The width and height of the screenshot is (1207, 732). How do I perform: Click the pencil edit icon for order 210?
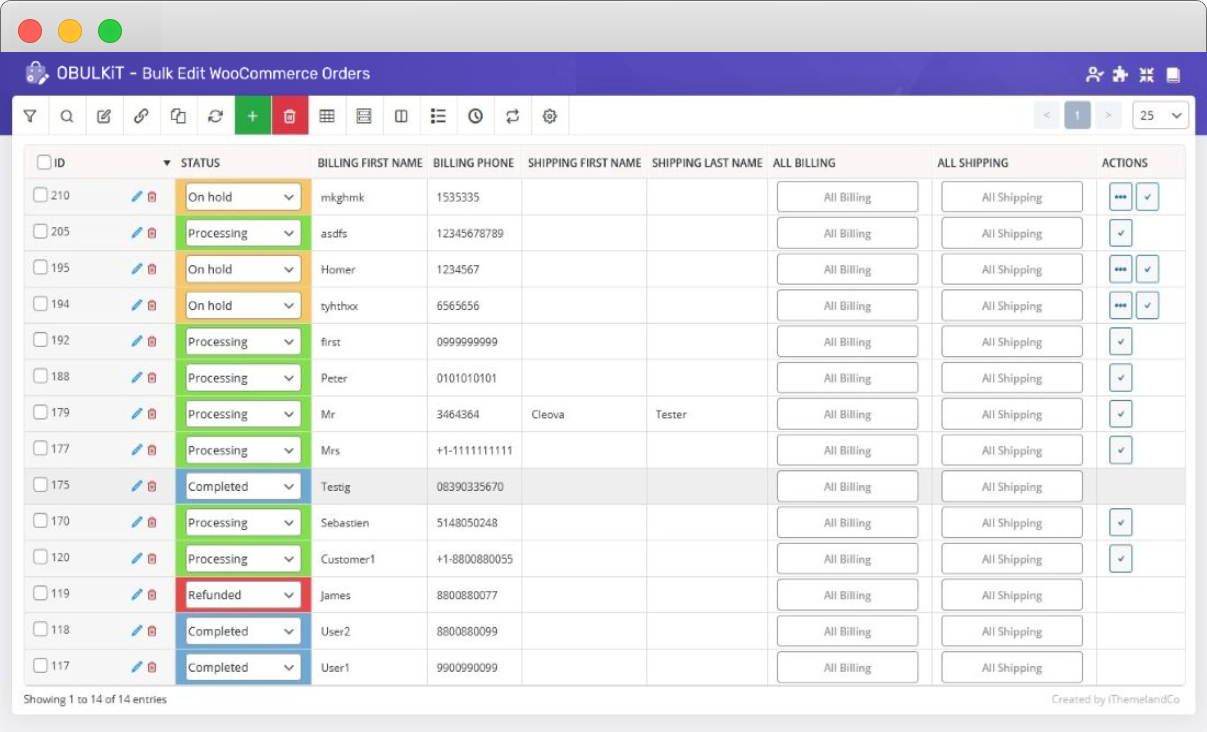point(137,197)
